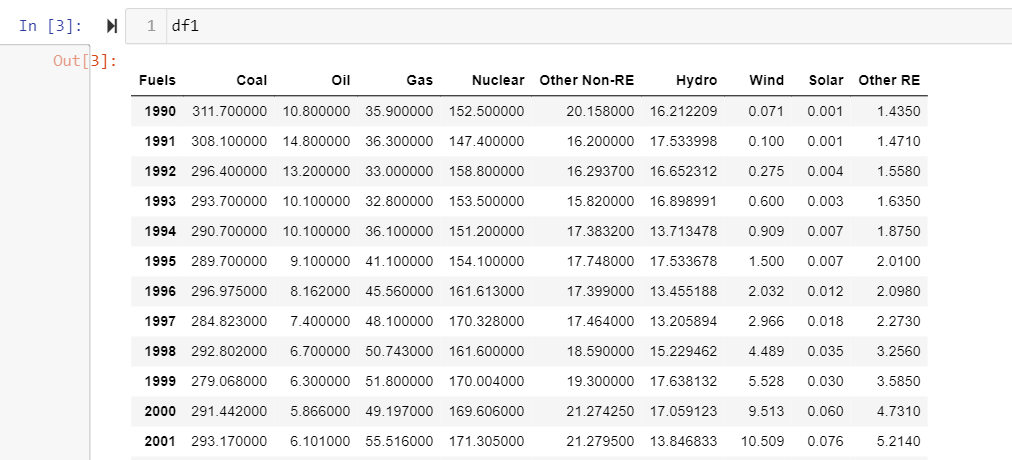1012x460 pixels.
Task: Select the Other RE column header
Action: point(889,81)
